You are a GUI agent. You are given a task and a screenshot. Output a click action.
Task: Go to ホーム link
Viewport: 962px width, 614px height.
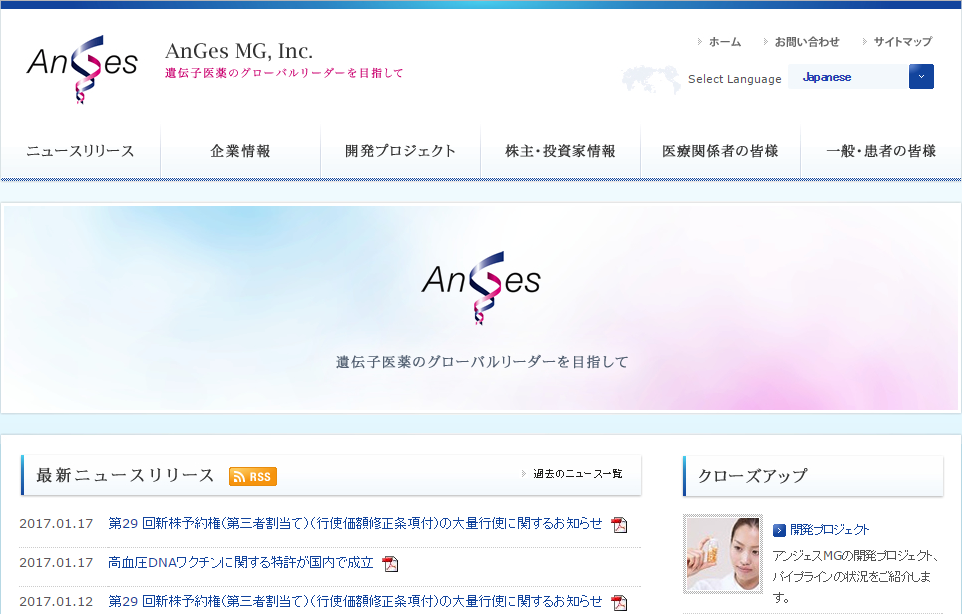coord(725,42)
